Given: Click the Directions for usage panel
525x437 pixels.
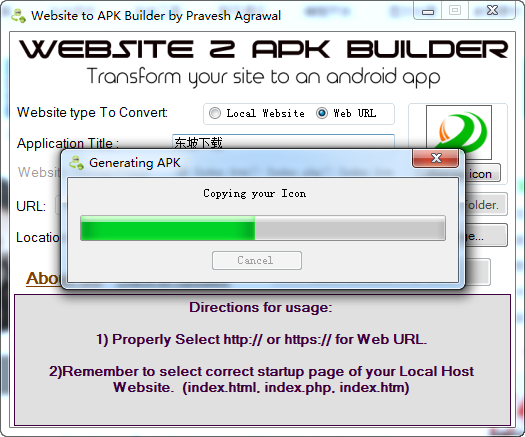Looking at the screenshot, I should point(262,360).
